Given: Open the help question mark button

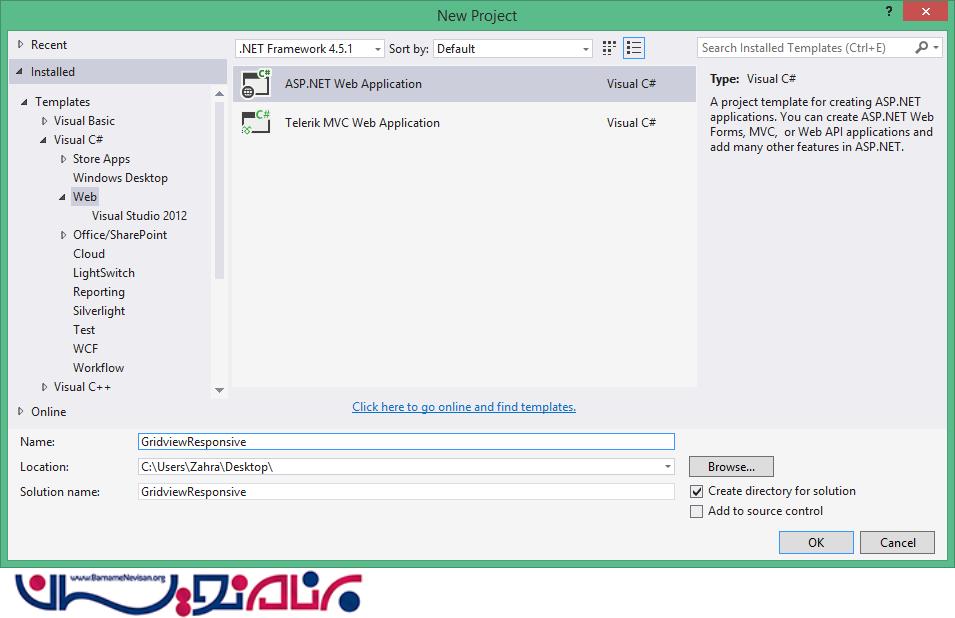Looking at the screenshot, I should pos(889,12).
